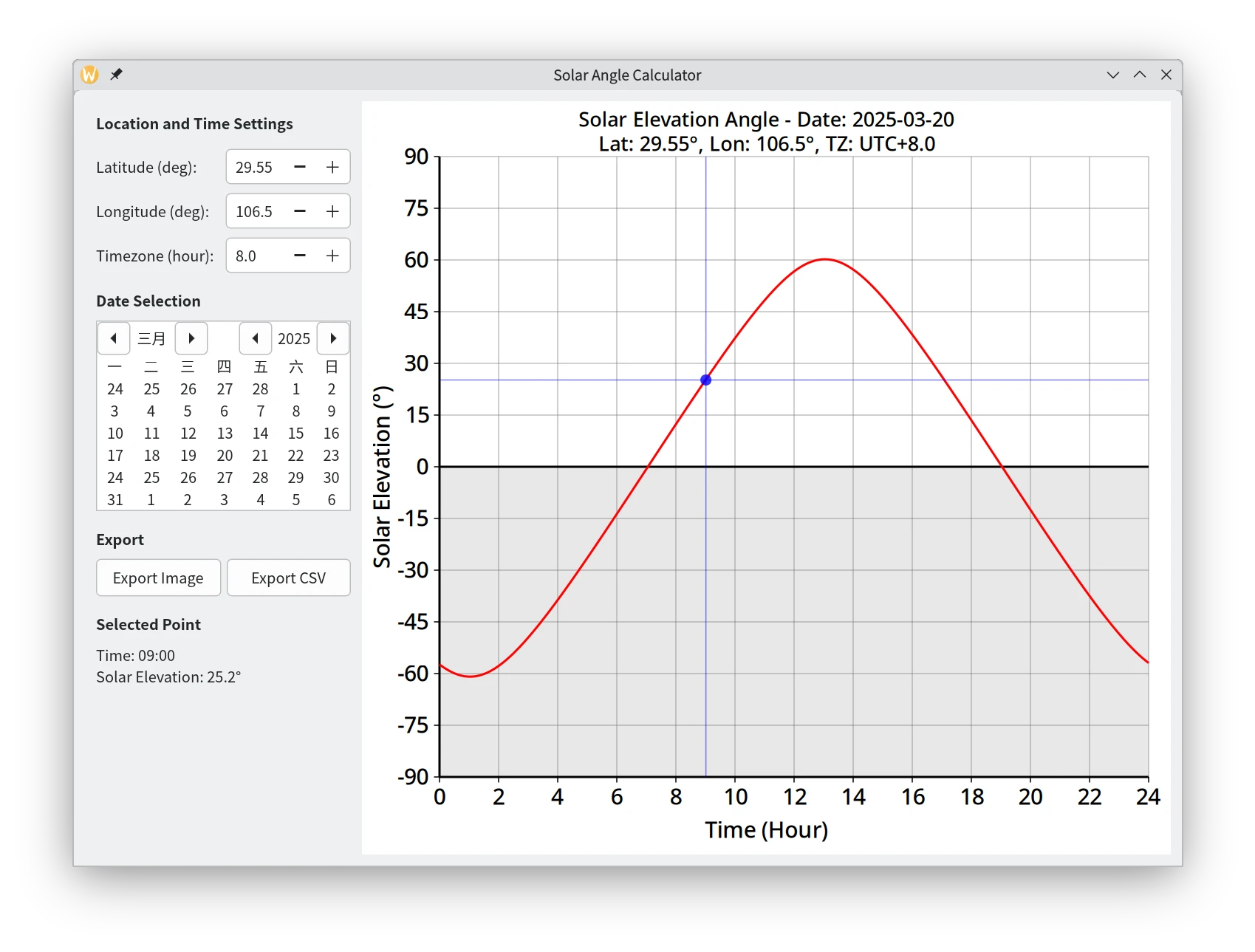This screenshot has width=1255, height=952.
Task: Select March 22 in the calendar
Action: click(296, 456)
